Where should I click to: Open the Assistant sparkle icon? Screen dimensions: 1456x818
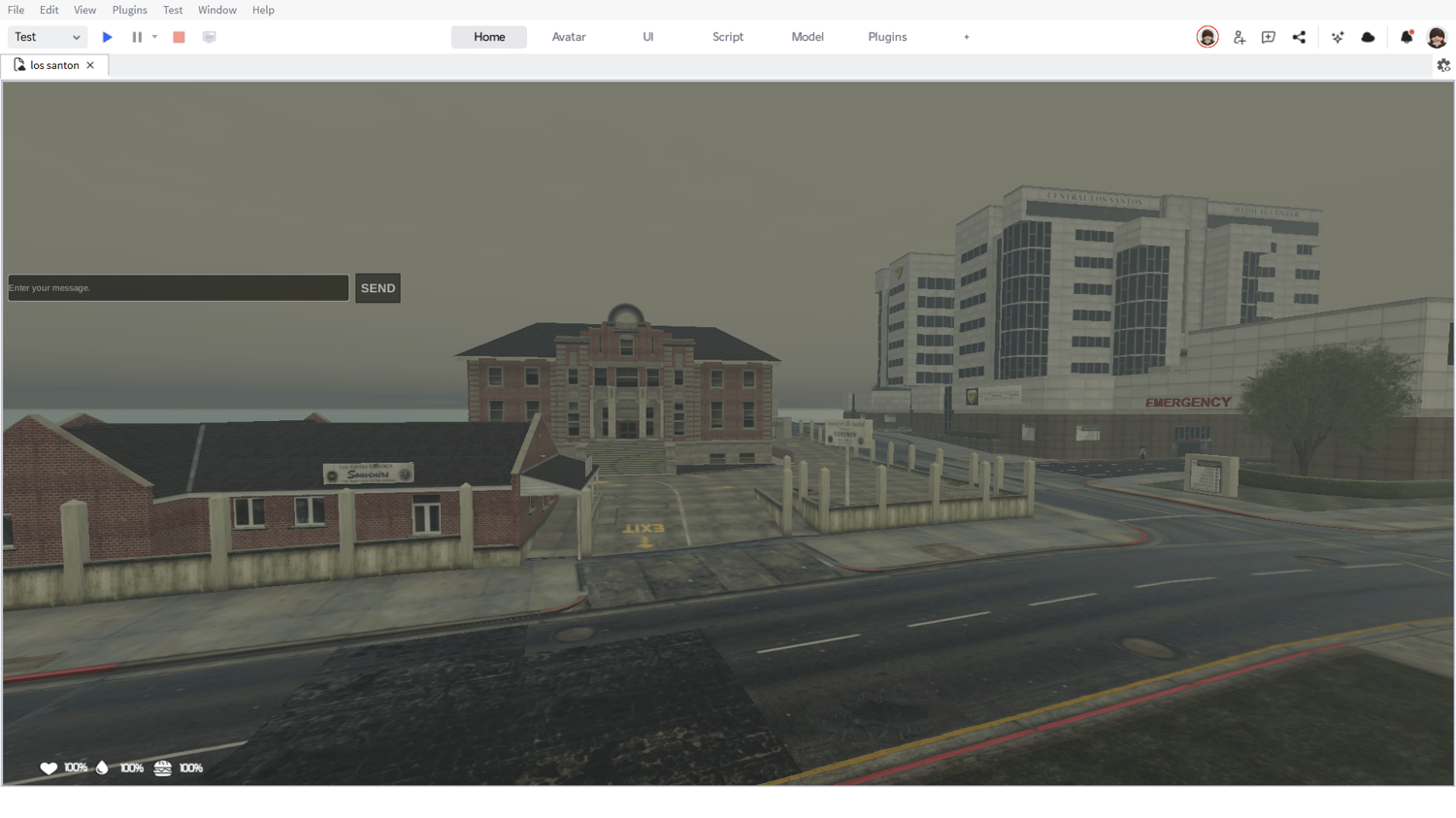1338,37
